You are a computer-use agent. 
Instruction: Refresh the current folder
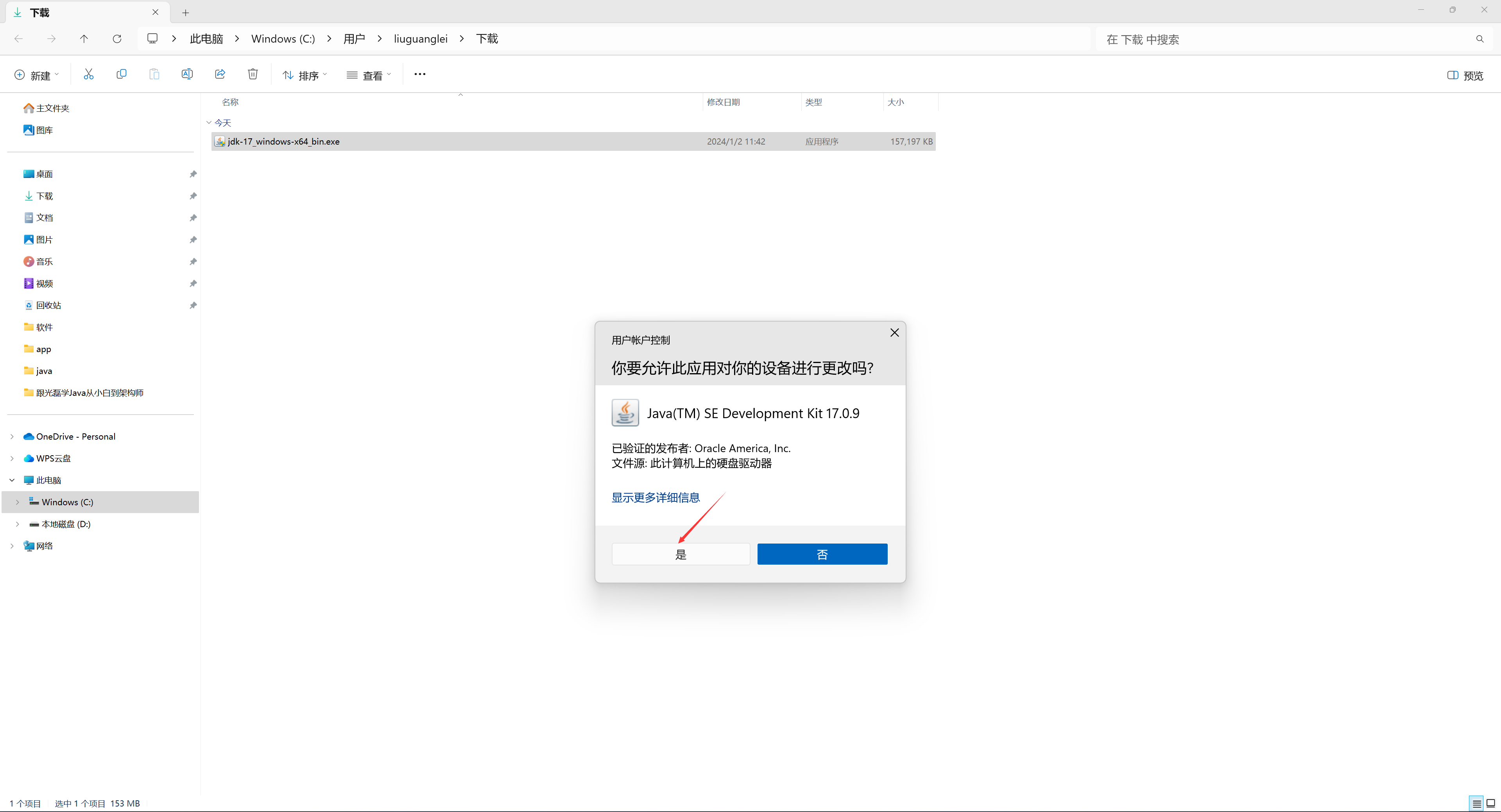pos(117,38)
